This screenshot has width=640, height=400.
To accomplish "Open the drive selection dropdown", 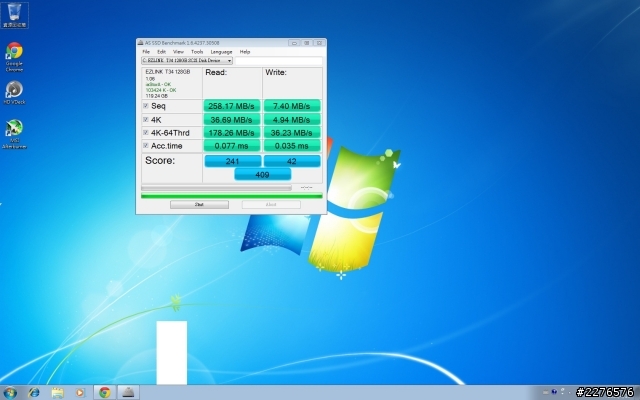I will (x=187, y=60).
